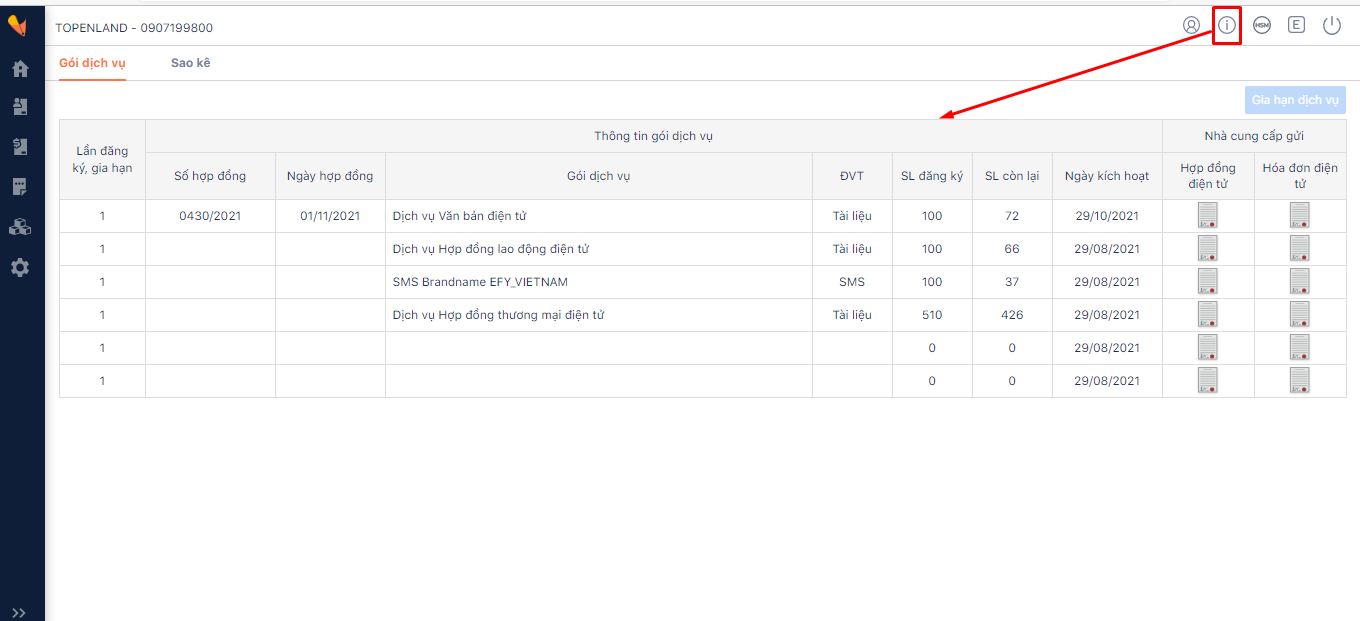Open e-invoice for Hợp đồng lao động điện tử
This screenshot has height=621, width=1360.
pyautogui.click(x=1299, y=248)
